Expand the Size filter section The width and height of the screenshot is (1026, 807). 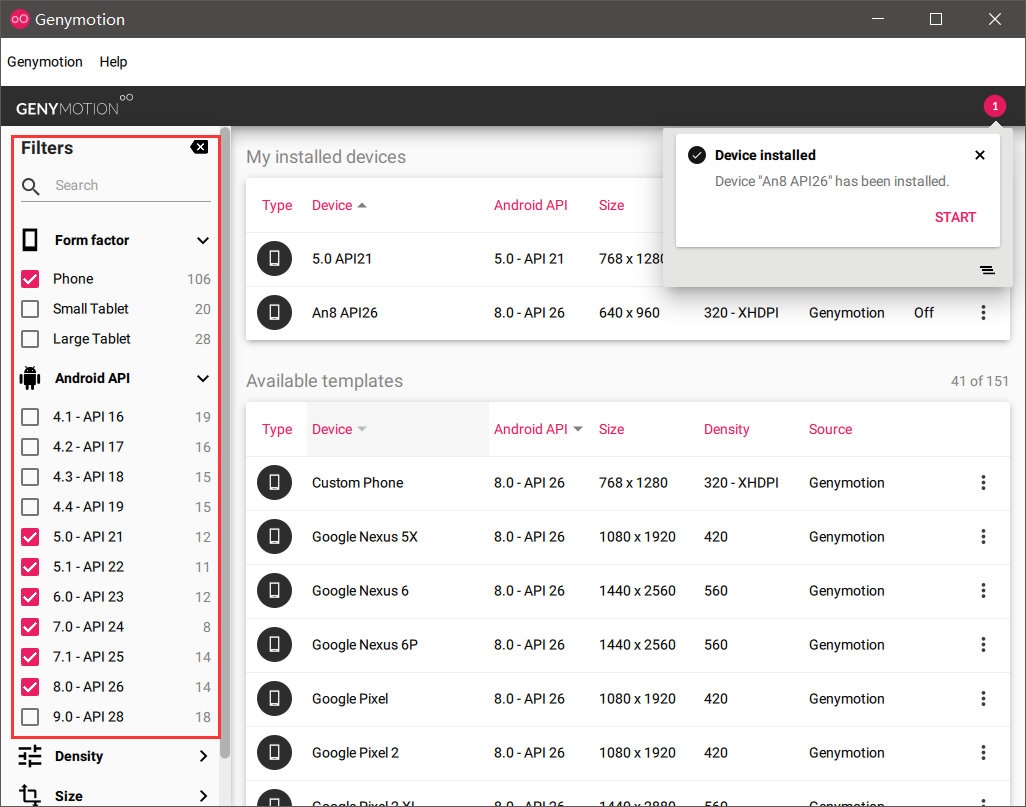(203, 796)
